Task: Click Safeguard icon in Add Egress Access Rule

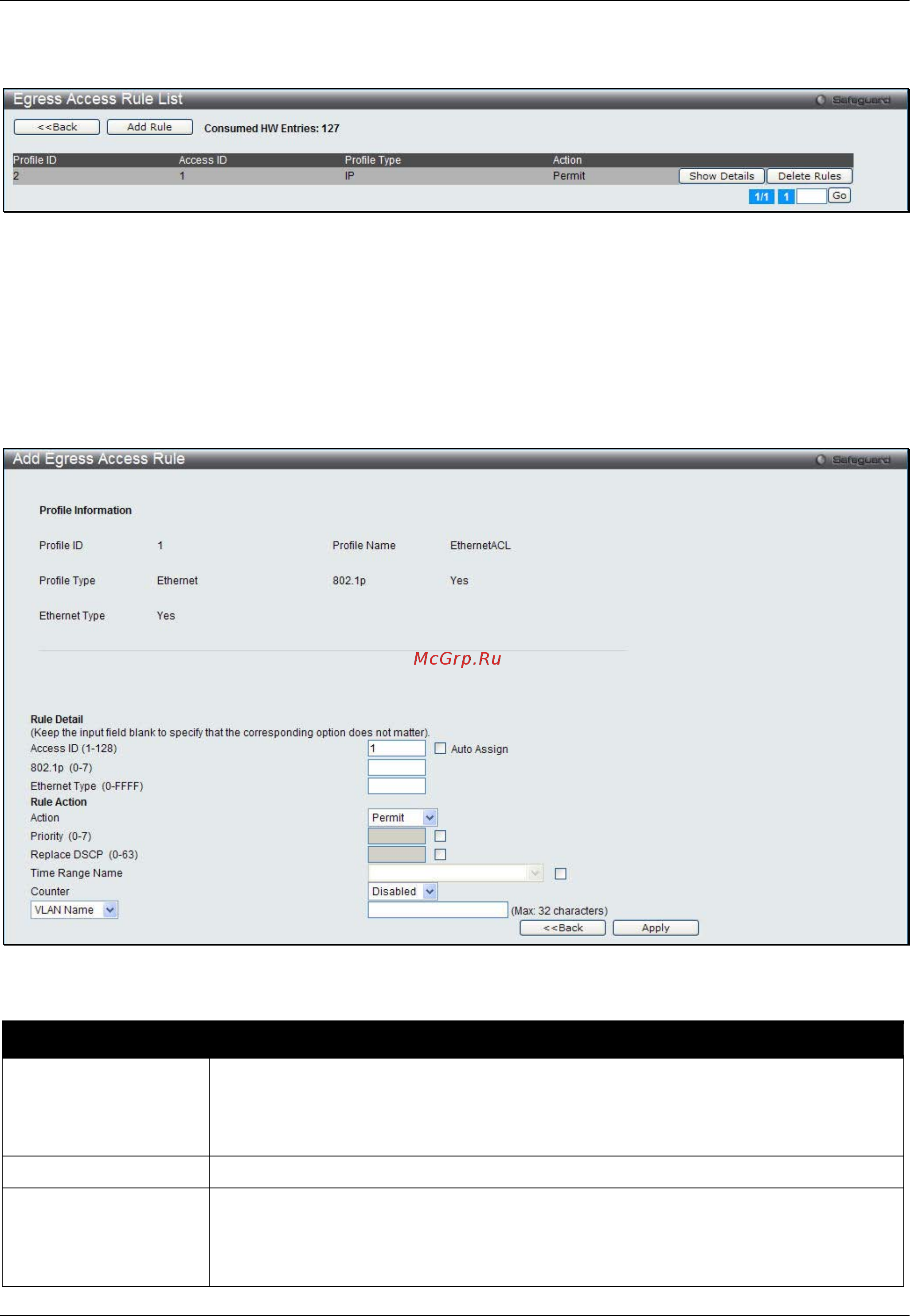Action: coord(820,459)
